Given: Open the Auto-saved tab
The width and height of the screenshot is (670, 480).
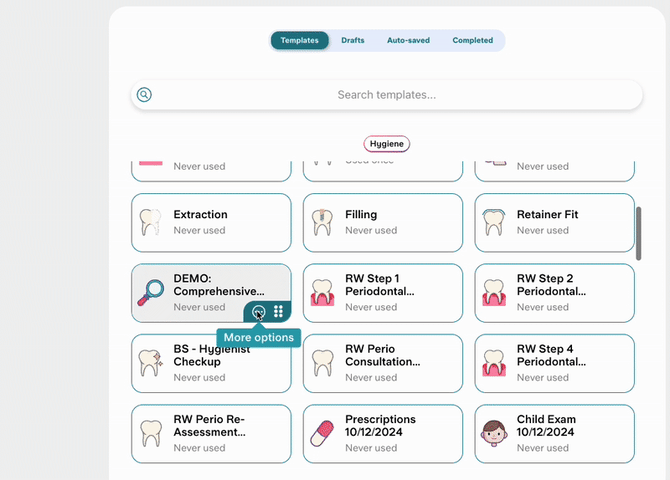Looking at the screenshot, I should pyautogui.click(x=408, y=41).
